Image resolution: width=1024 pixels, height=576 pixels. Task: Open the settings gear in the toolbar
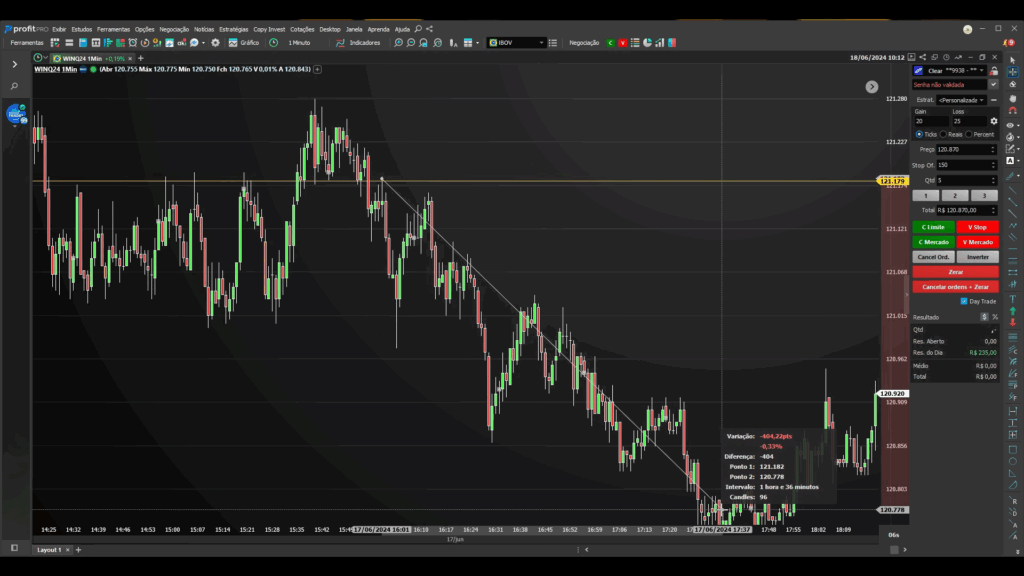216,42
